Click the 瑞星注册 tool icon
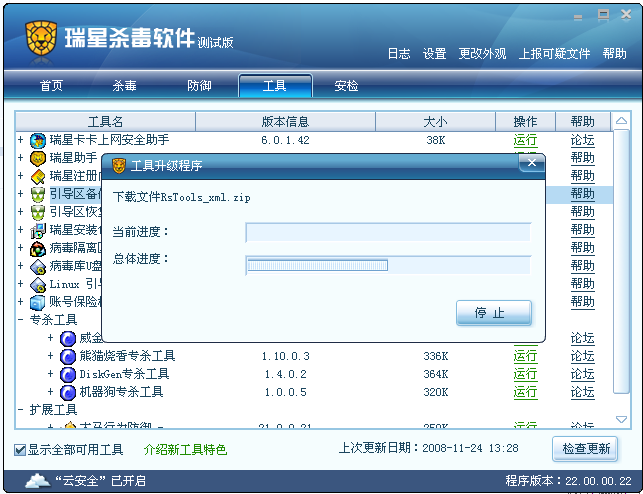This screenshot has width=643, height=494. [38, 177]
